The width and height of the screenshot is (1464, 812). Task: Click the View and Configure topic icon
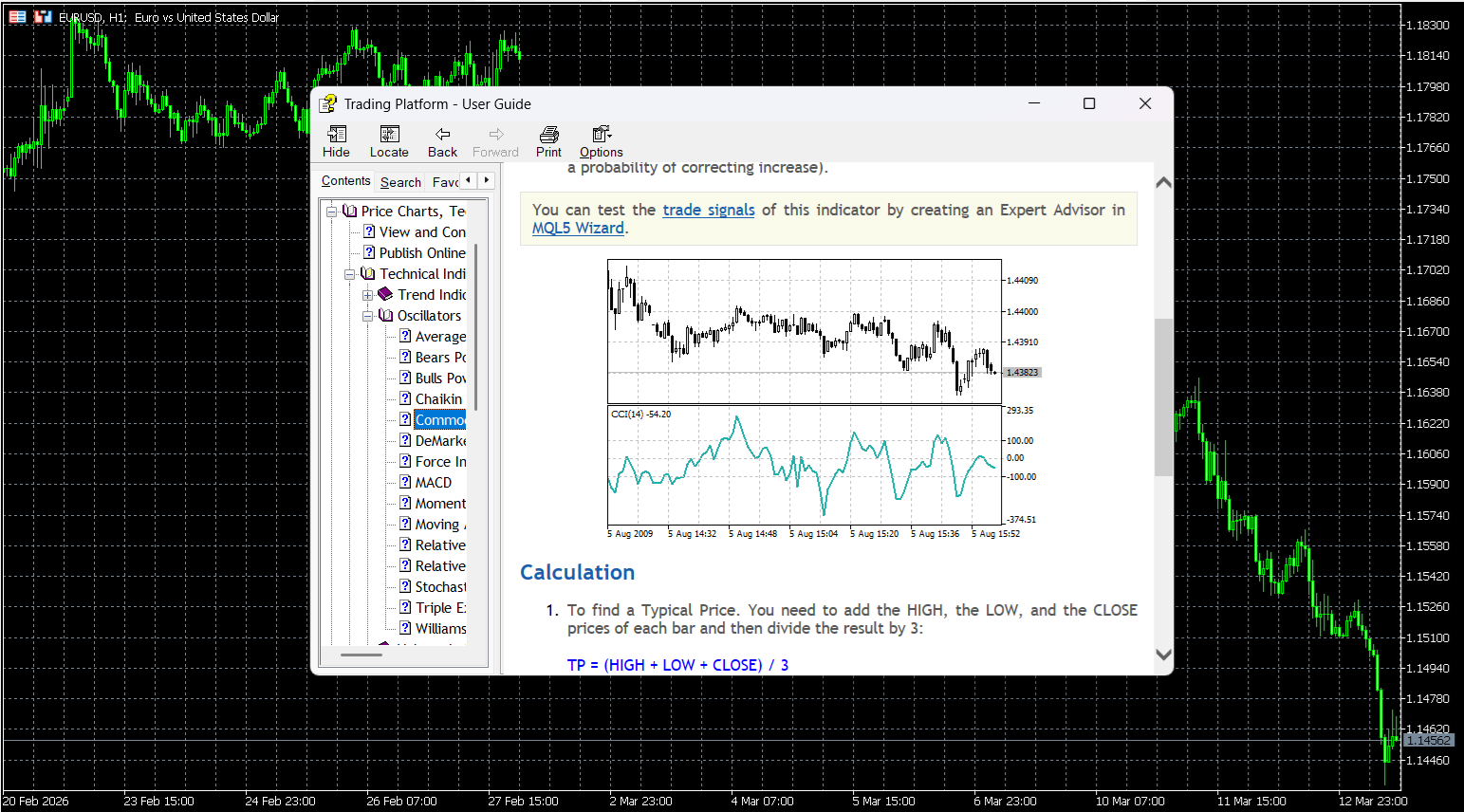369,231
